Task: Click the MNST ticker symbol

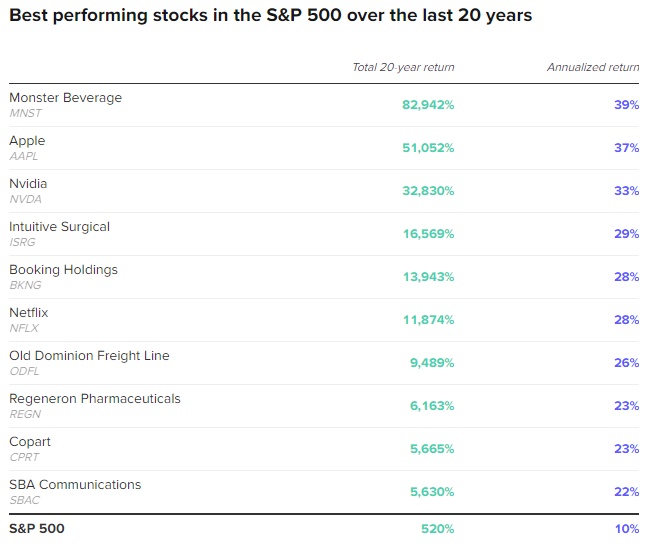Action: pyautogui.click(x=25, y=113)
